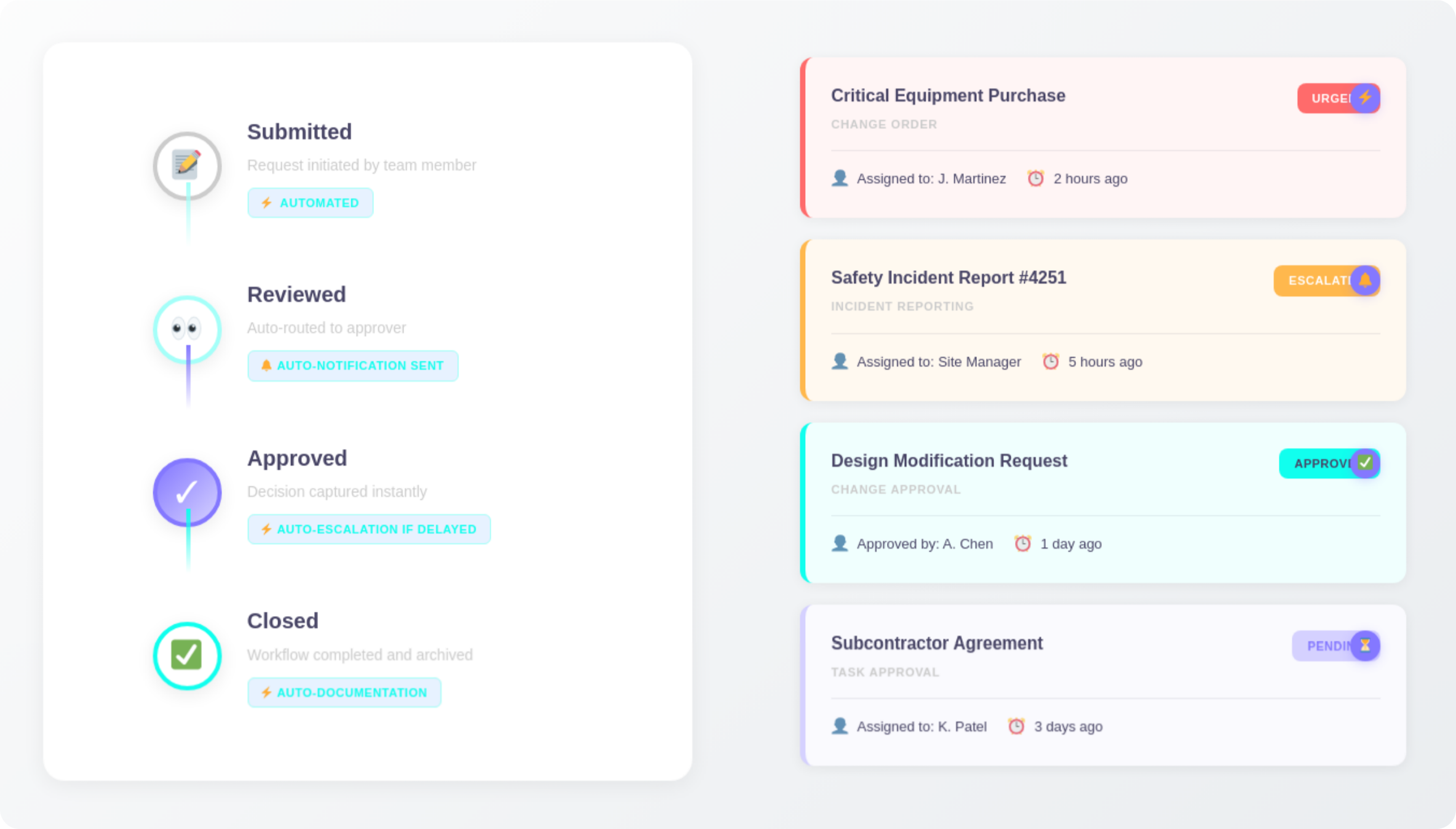The height and width of the screenshot is (829, 1456).
Task: Click the clock icon beside 3 days ago
Action: tap(1016, 727)
